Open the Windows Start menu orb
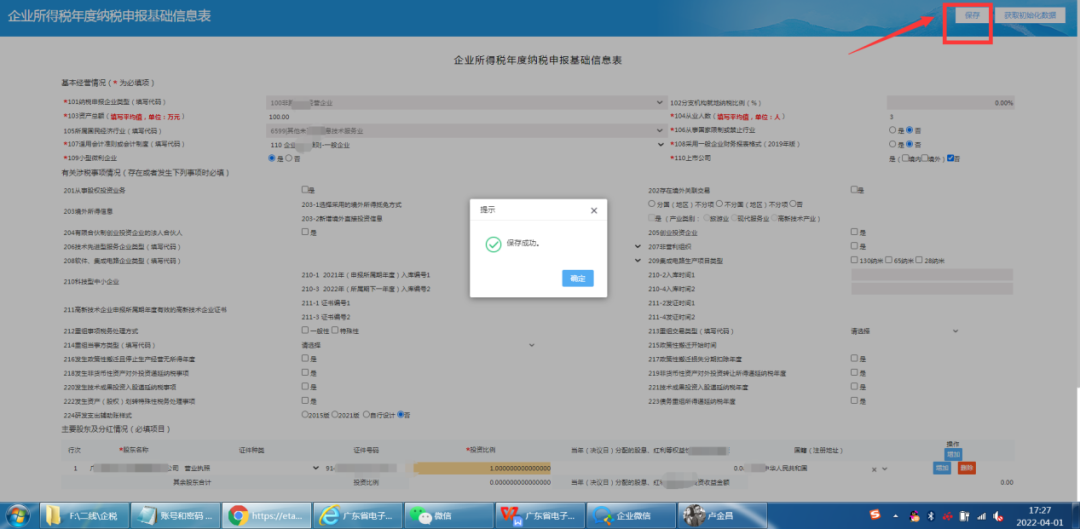Screen dimensions: 1080x529 [17, 515]
